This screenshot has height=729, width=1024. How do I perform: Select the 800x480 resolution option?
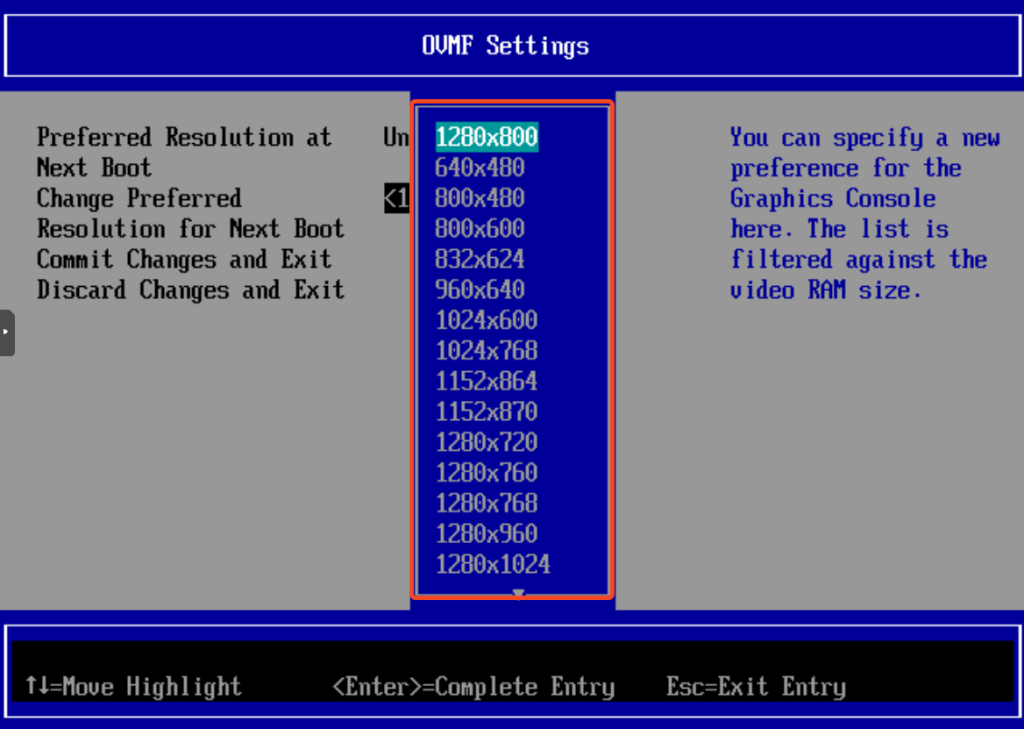click(480, 199)
